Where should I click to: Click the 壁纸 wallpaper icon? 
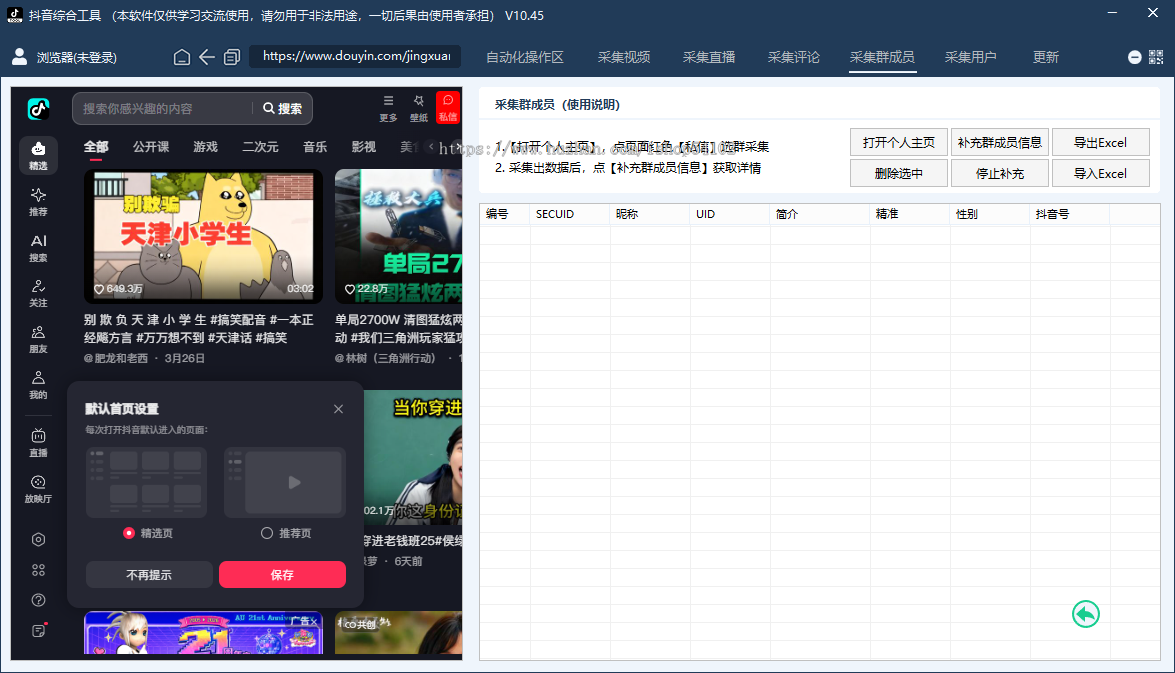pyautogui.click(x=418, y=108)
